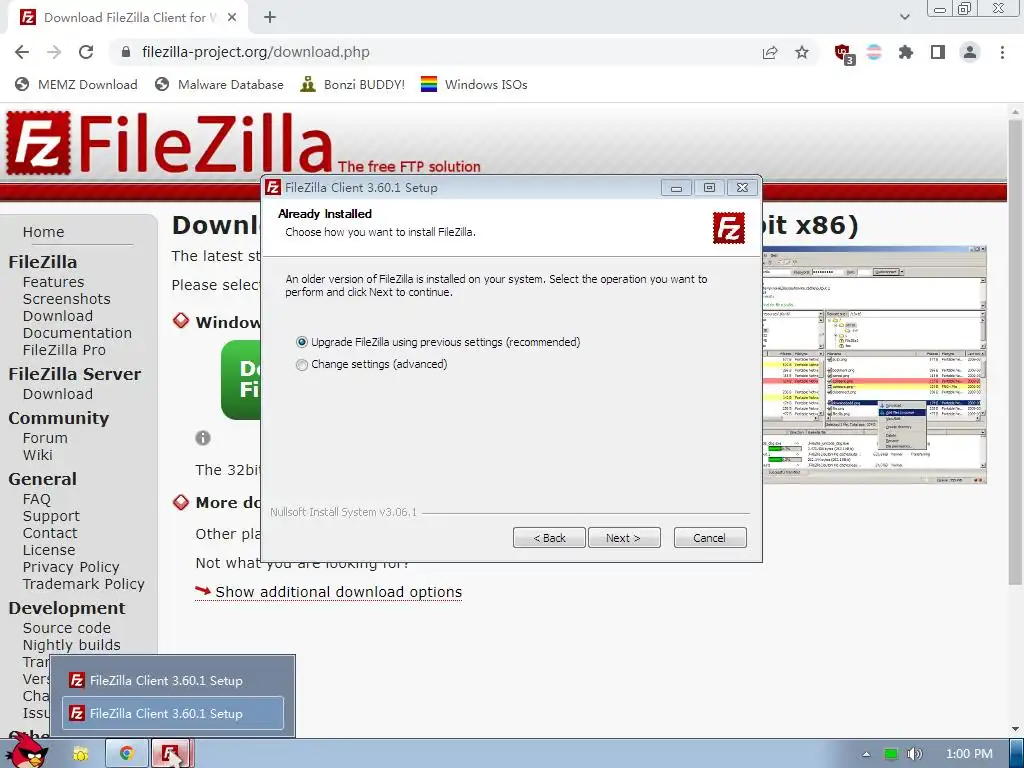
Task: Click the Back button in setup
Action: 549,538
